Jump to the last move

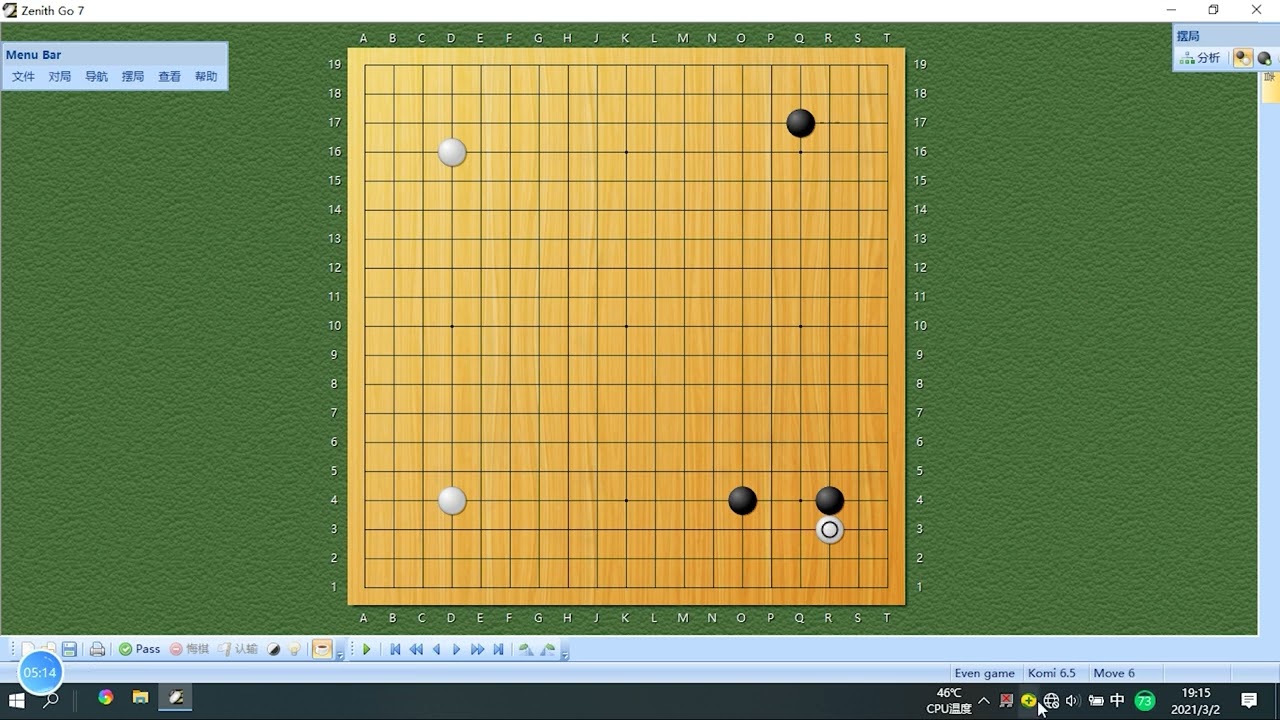point(498,649)
